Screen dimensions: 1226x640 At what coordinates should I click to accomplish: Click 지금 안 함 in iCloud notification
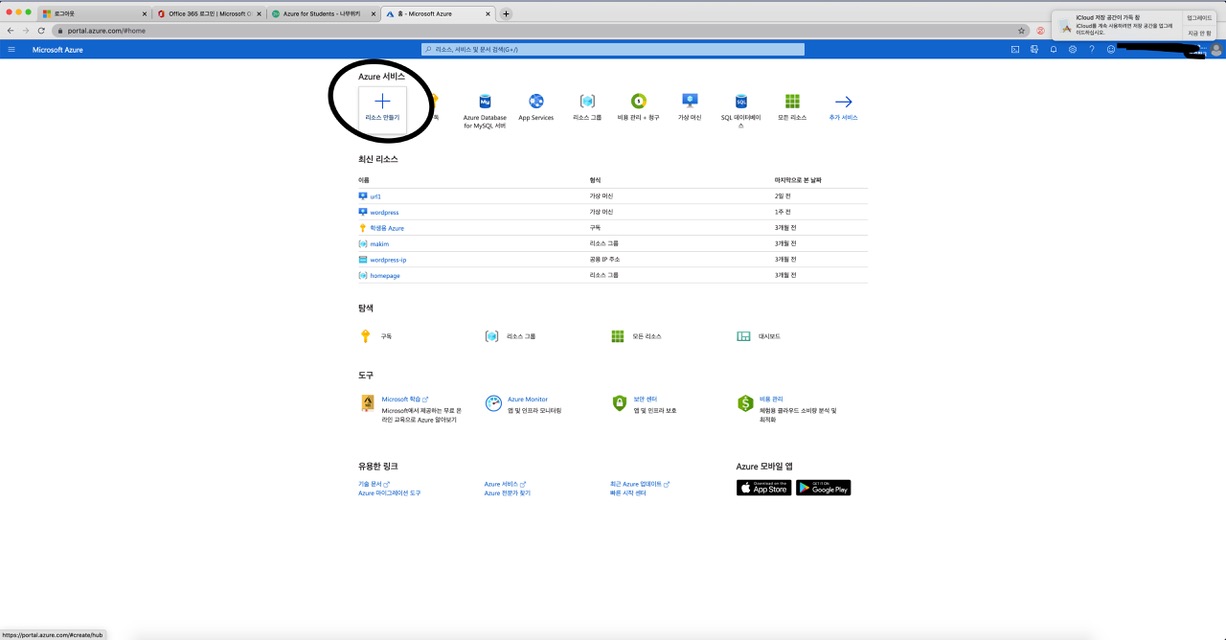tap(1199, 33)
